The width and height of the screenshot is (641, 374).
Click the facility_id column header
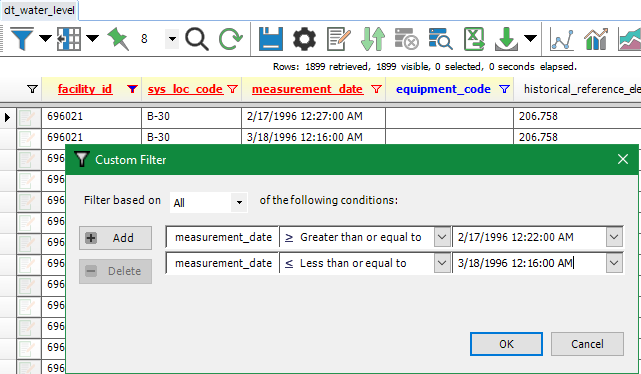tap(85, 89)
